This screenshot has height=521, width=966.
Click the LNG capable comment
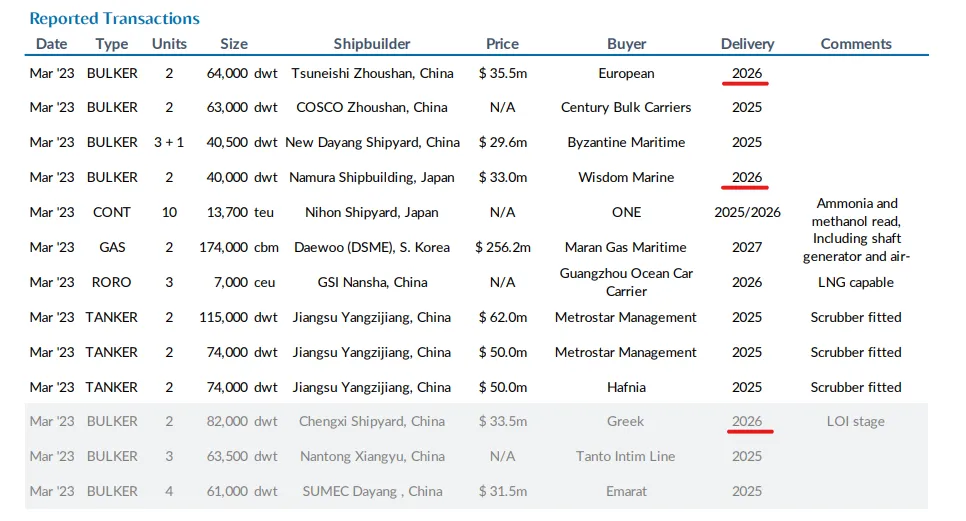(x=856, y=283)
